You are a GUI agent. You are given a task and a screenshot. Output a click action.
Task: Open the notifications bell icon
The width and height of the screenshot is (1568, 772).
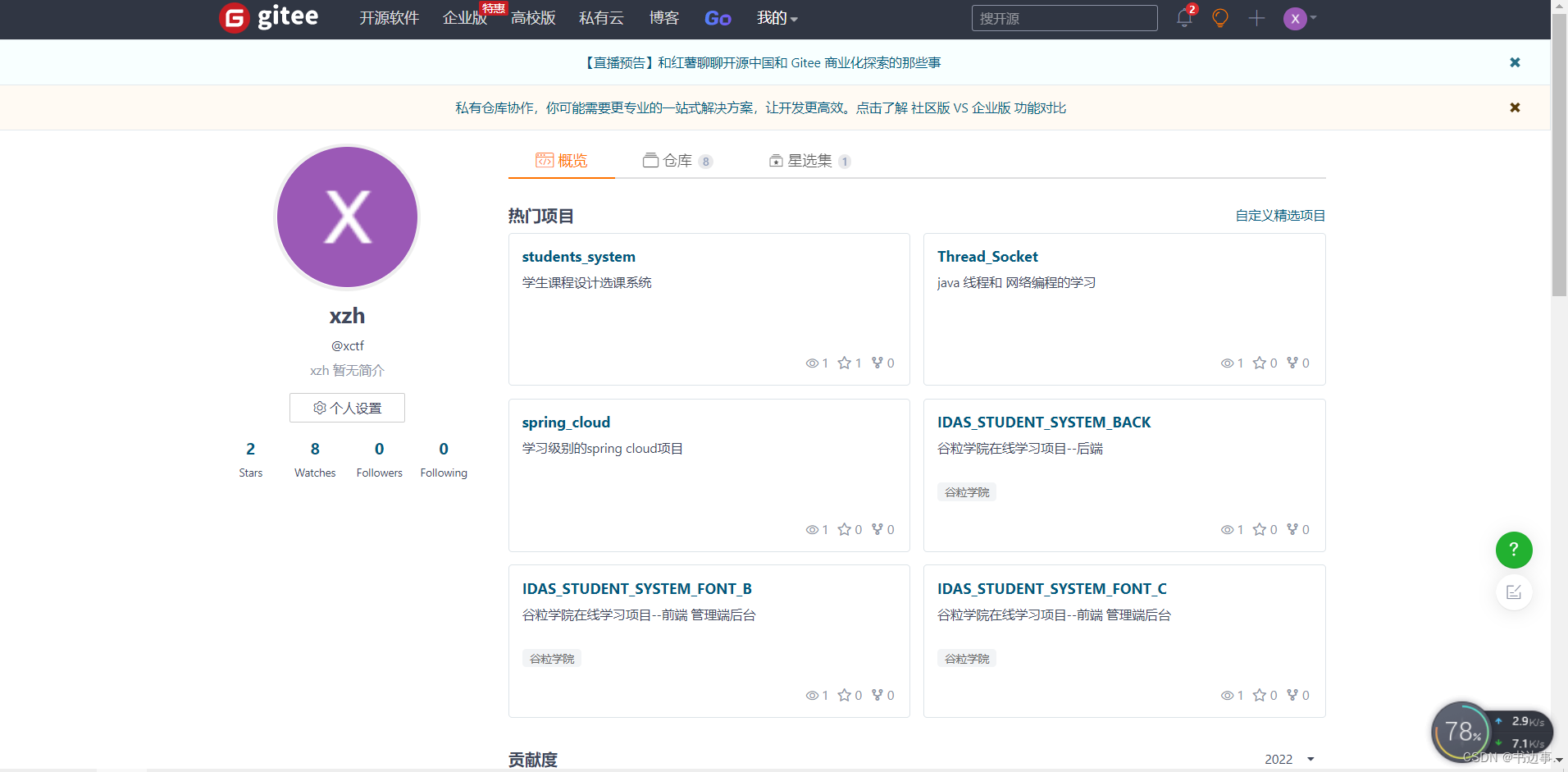(1183, 18)
